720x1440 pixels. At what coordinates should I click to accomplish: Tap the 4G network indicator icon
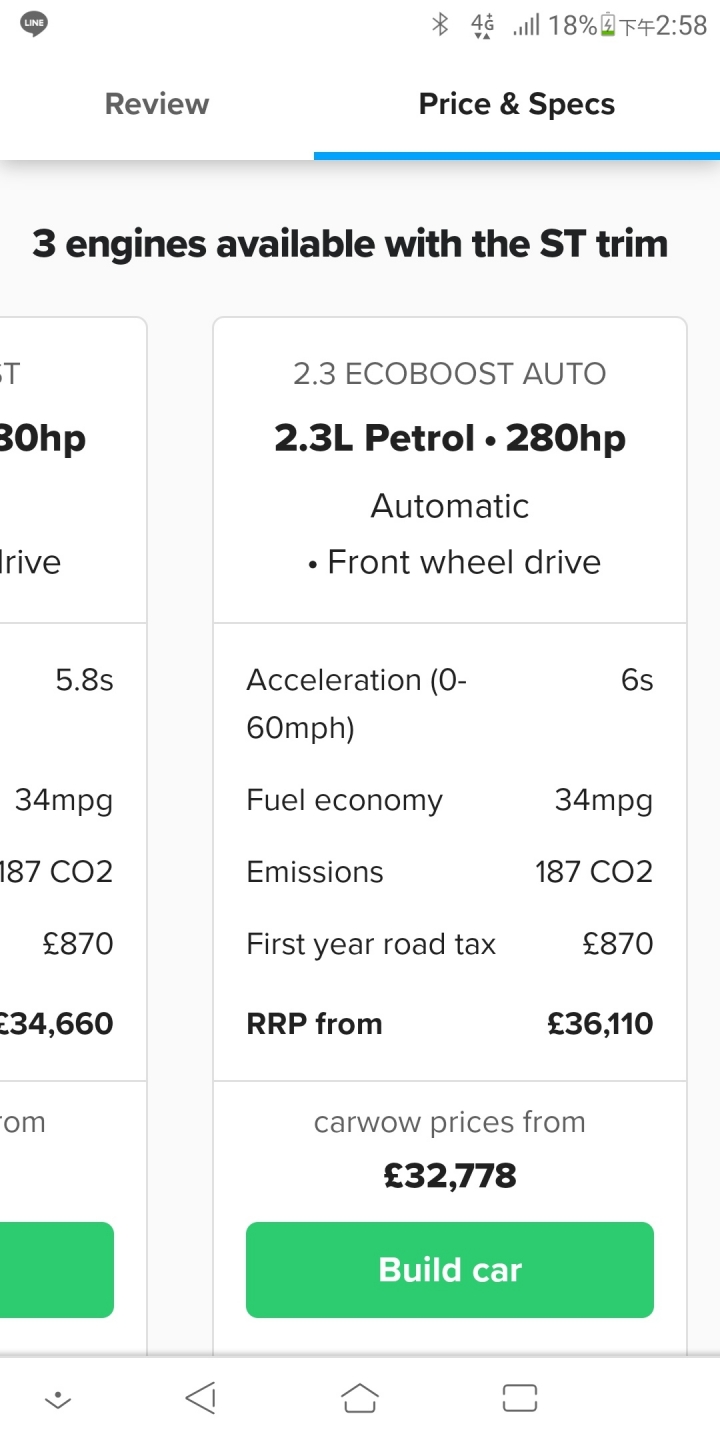pyautogui.click(x=483, y=25)
